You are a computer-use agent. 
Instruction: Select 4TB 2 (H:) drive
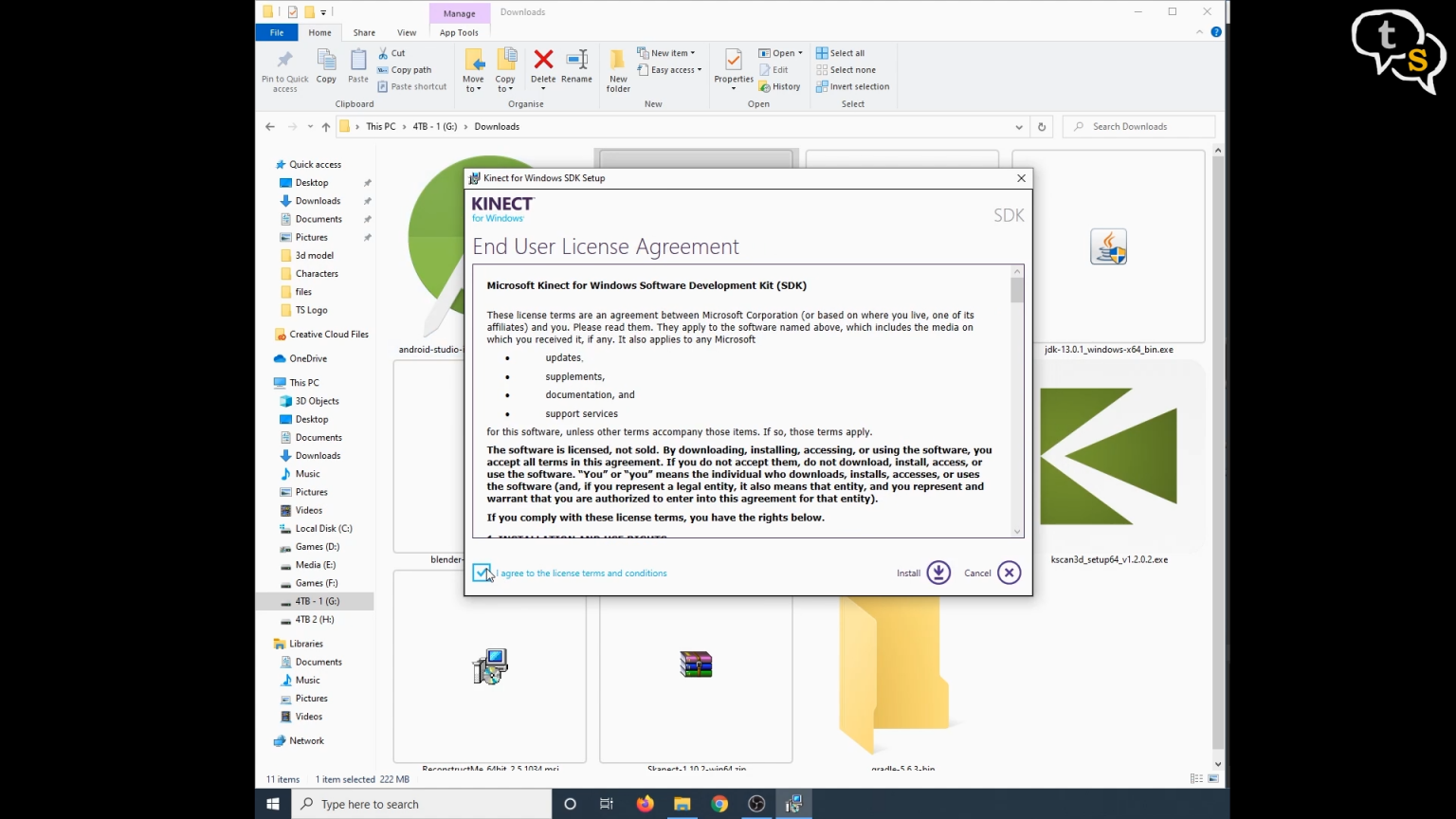click(x=314, y=619)
